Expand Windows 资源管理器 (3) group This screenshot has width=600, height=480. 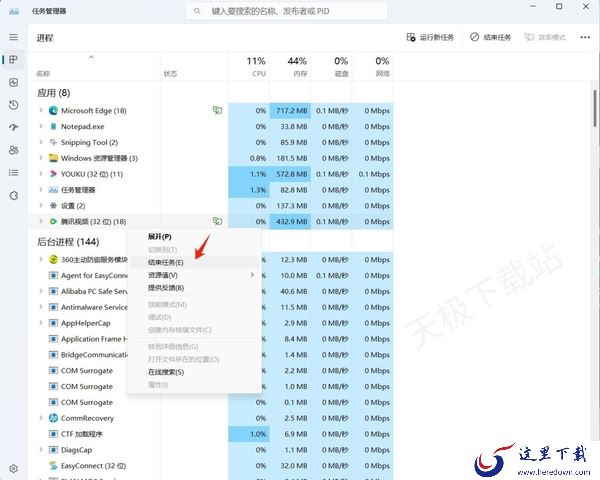[41, 158]
